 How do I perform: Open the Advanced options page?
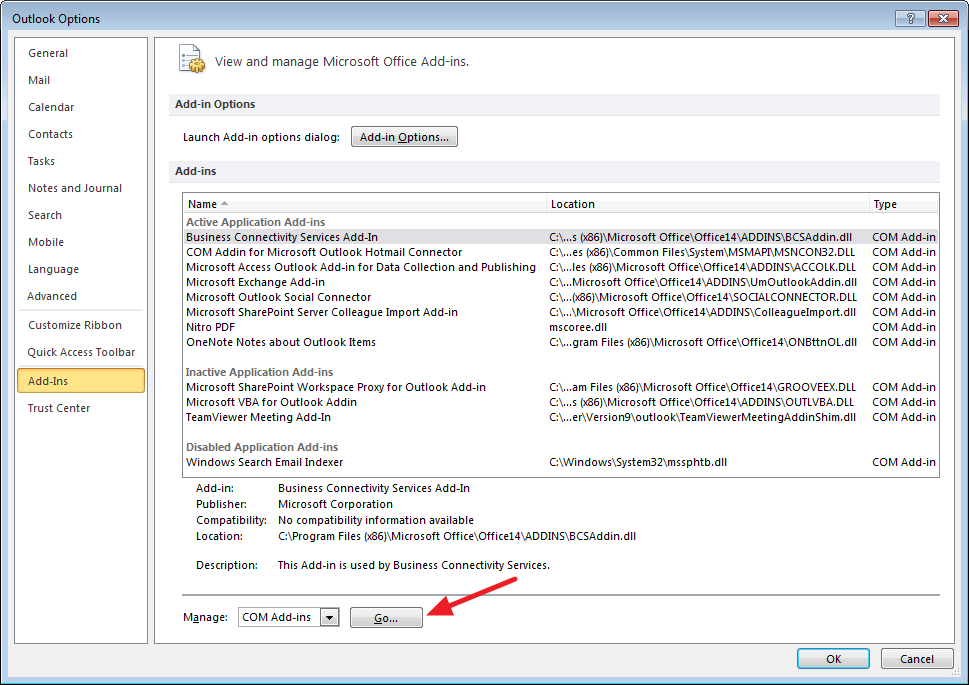(x=81, y=296)
